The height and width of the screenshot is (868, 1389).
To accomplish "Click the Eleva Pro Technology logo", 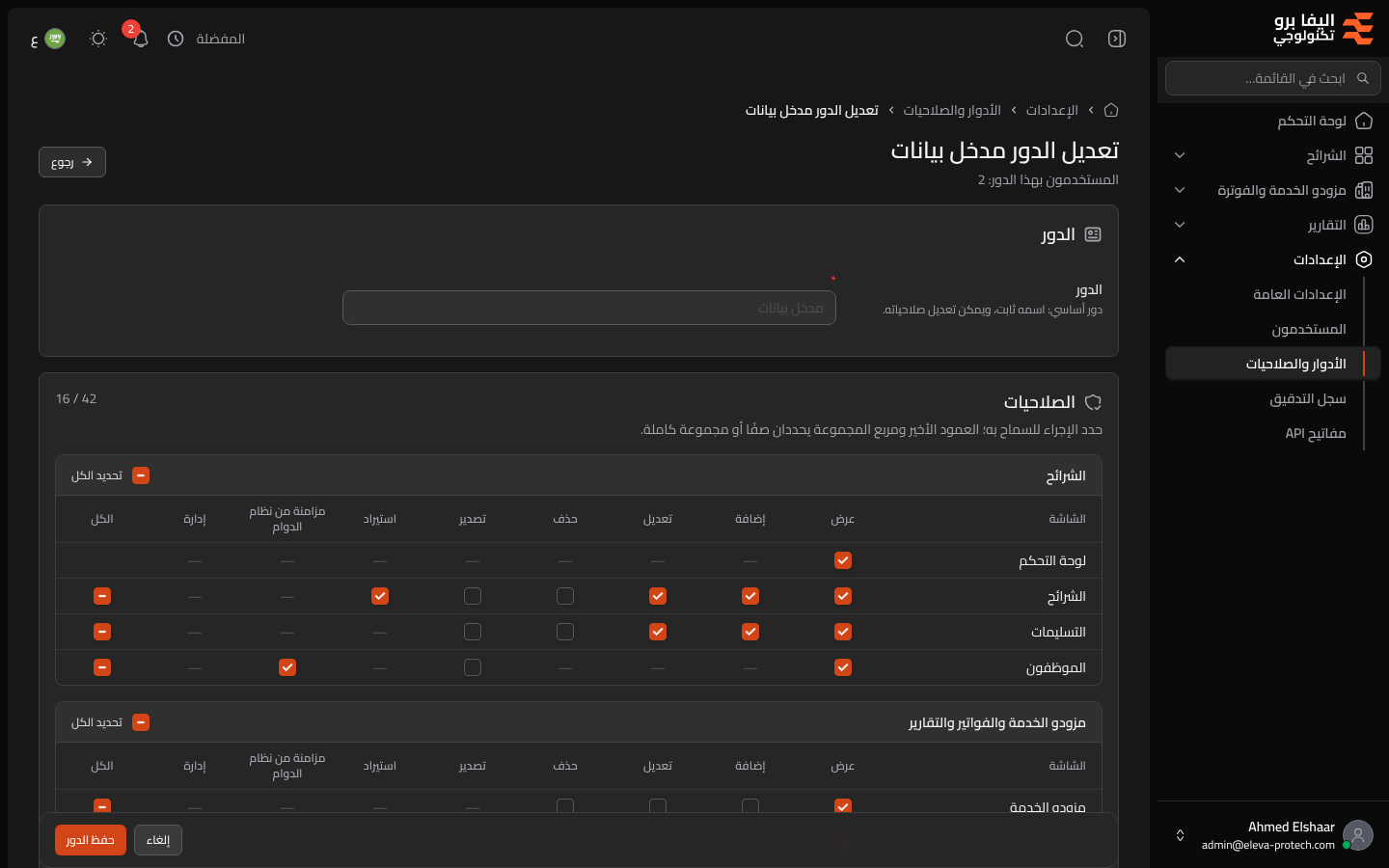I will (1323, 29).
